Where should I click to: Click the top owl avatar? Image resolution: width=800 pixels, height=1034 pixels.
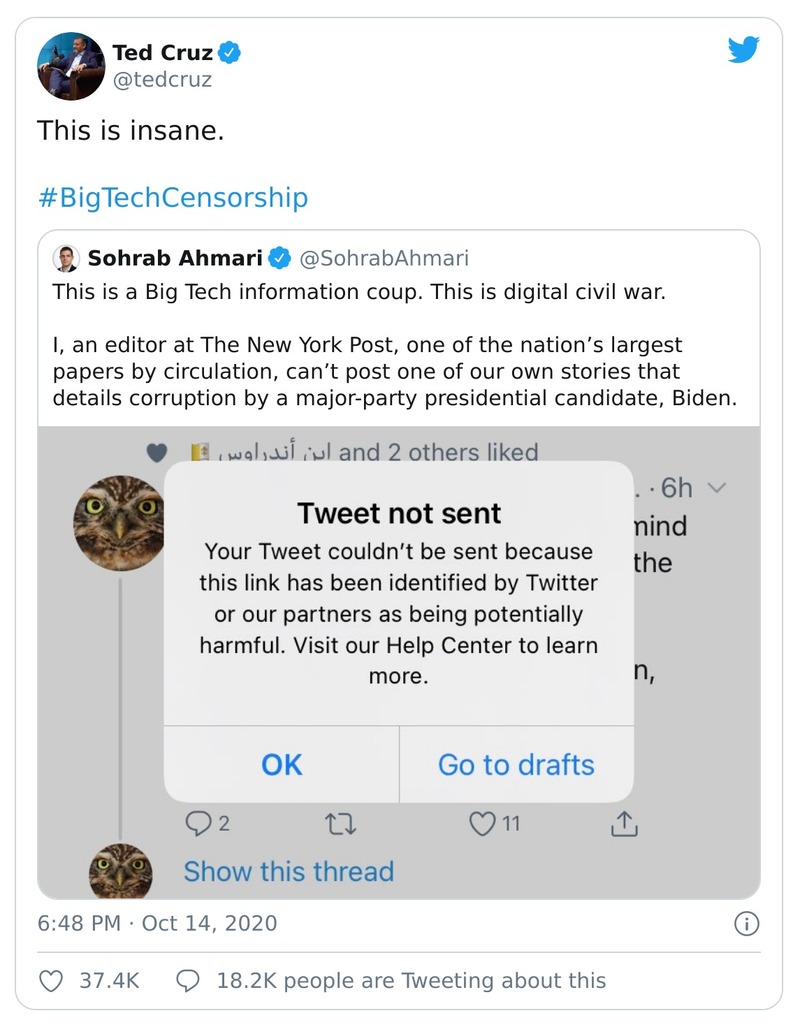tap(118, 523)
